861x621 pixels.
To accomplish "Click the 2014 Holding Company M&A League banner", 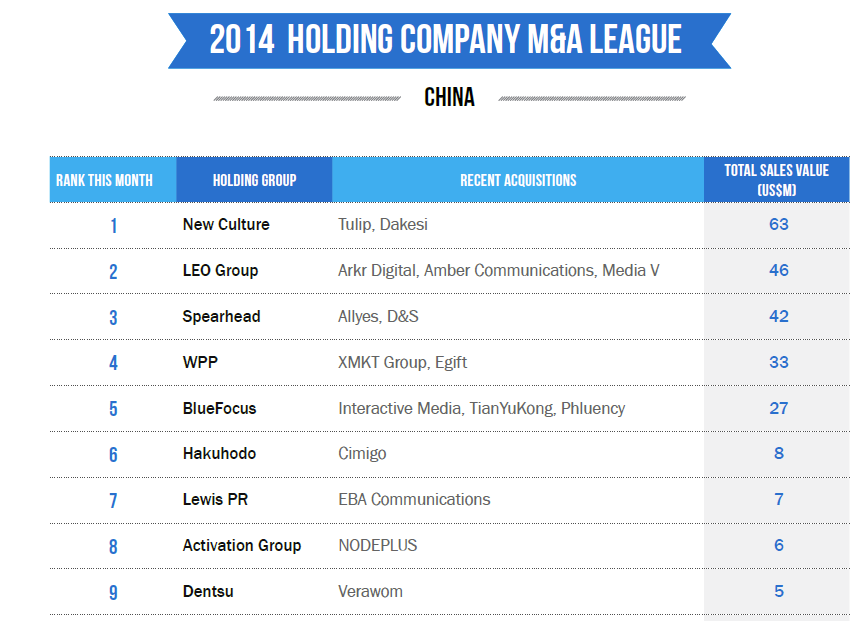I will [x=449, y=41].
